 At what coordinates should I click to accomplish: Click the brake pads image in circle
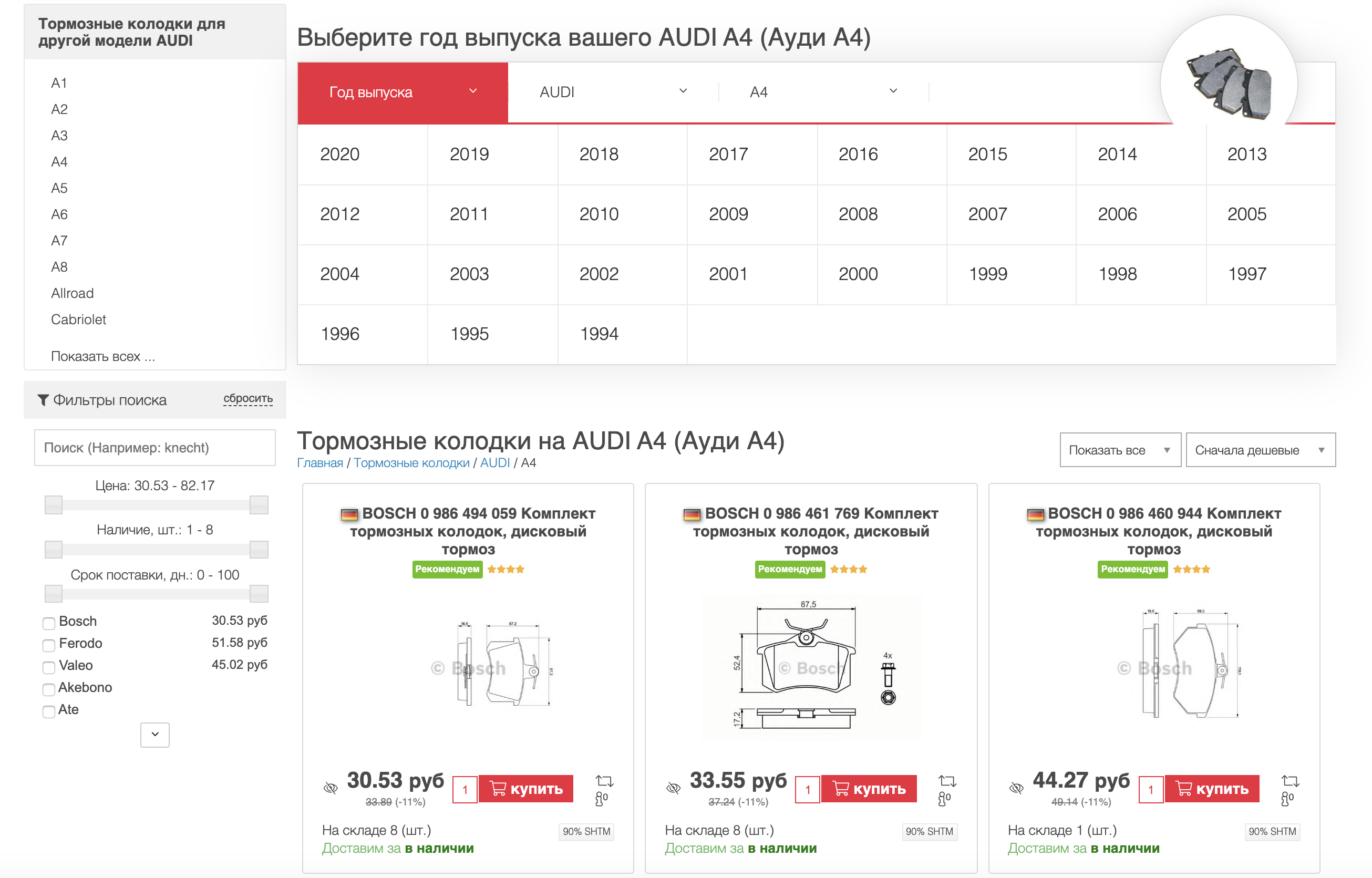point(1229,84)
